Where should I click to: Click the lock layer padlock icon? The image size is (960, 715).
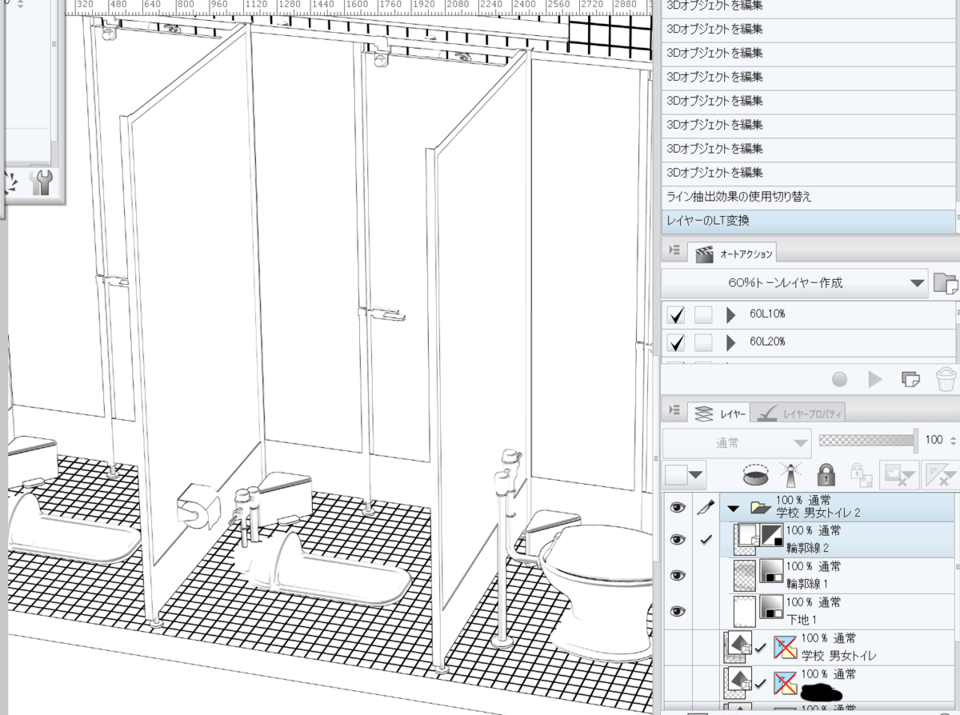click(826, 473)
